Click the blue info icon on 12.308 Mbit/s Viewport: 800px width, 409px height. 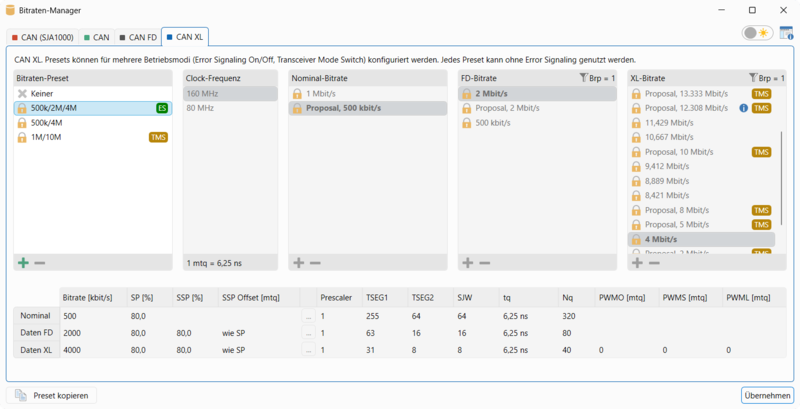[x=744, y=108]
